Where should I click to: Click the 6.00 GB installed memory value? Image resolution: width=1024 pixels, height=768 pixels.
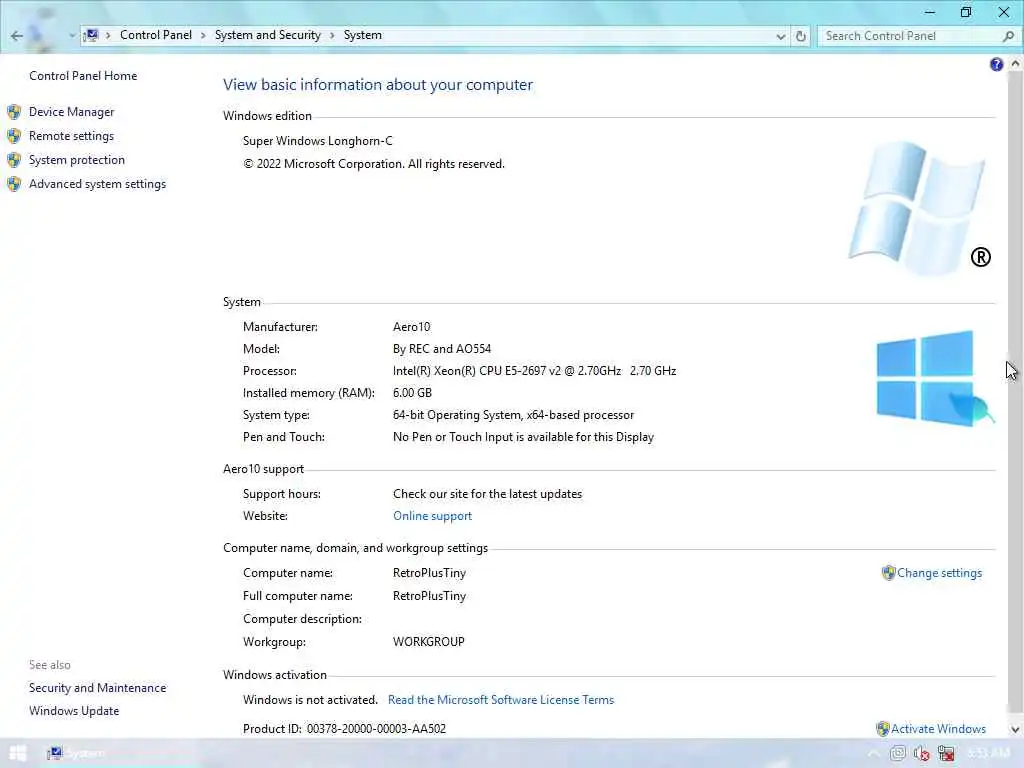(x=412, y=393)
